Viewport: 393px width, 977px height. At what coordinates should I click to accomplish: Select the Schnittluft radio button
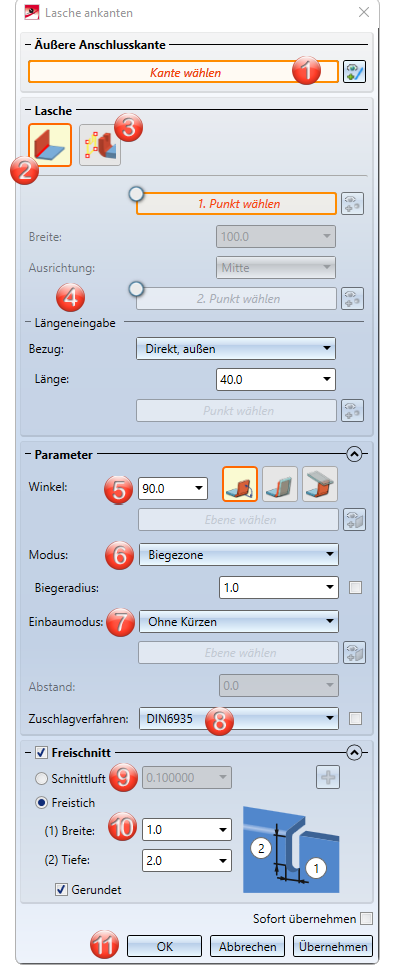coord(42,778)
